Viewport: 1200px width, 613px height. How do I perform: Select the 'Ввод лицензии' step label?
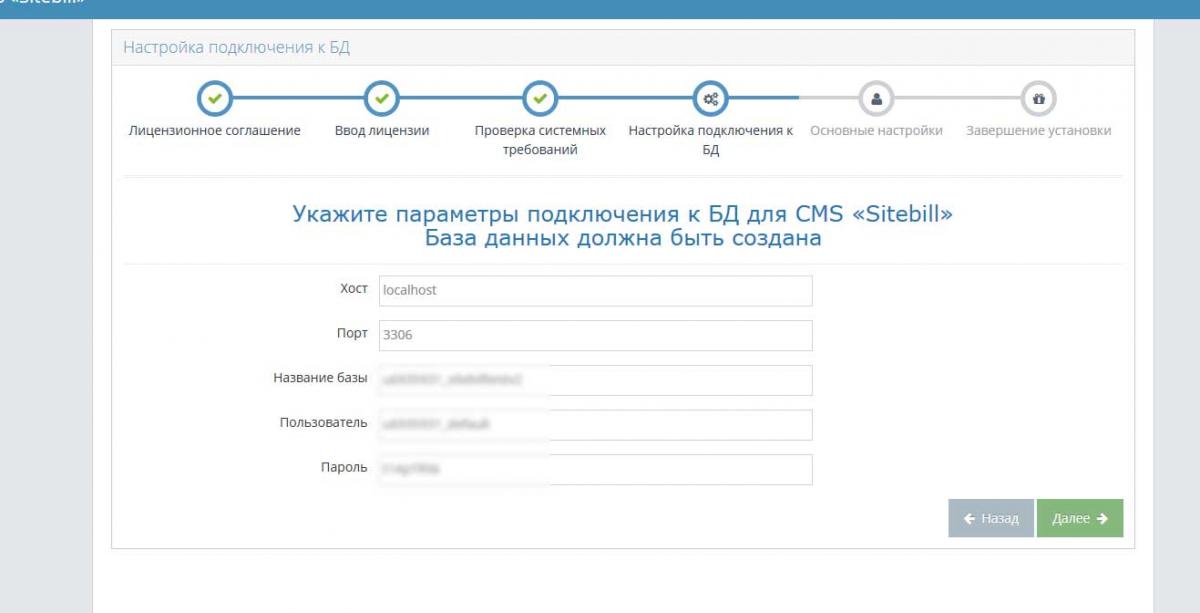click(381, 131)
